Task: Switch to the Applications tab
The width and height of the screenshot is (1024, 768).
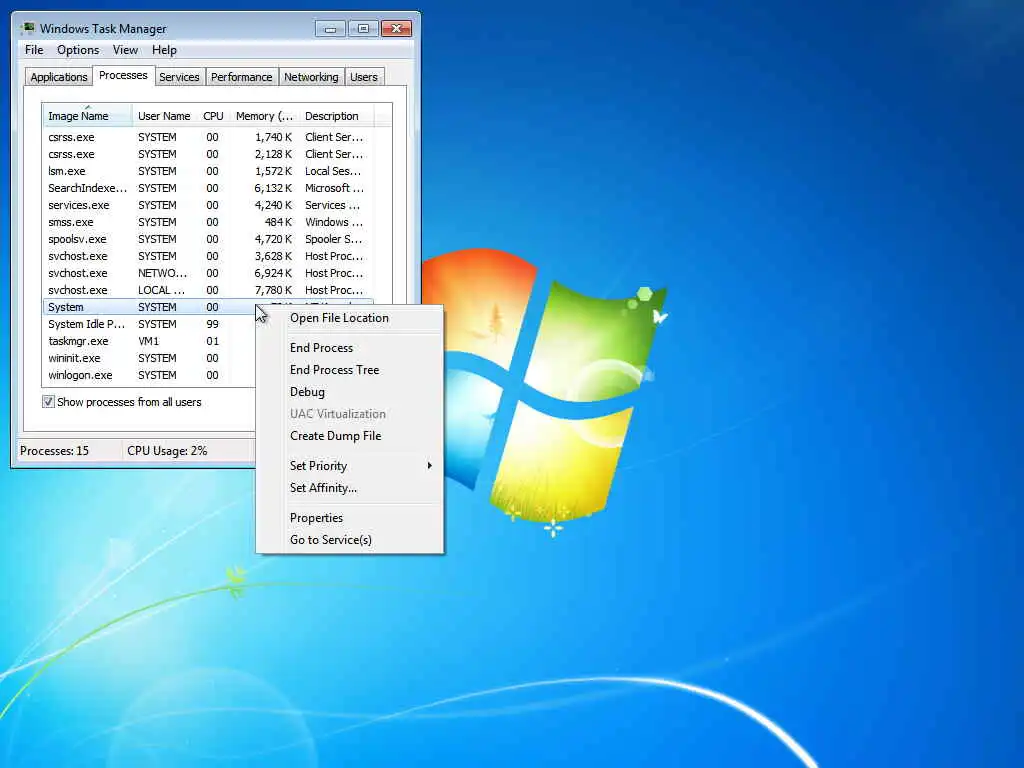Action: point(59,77)
